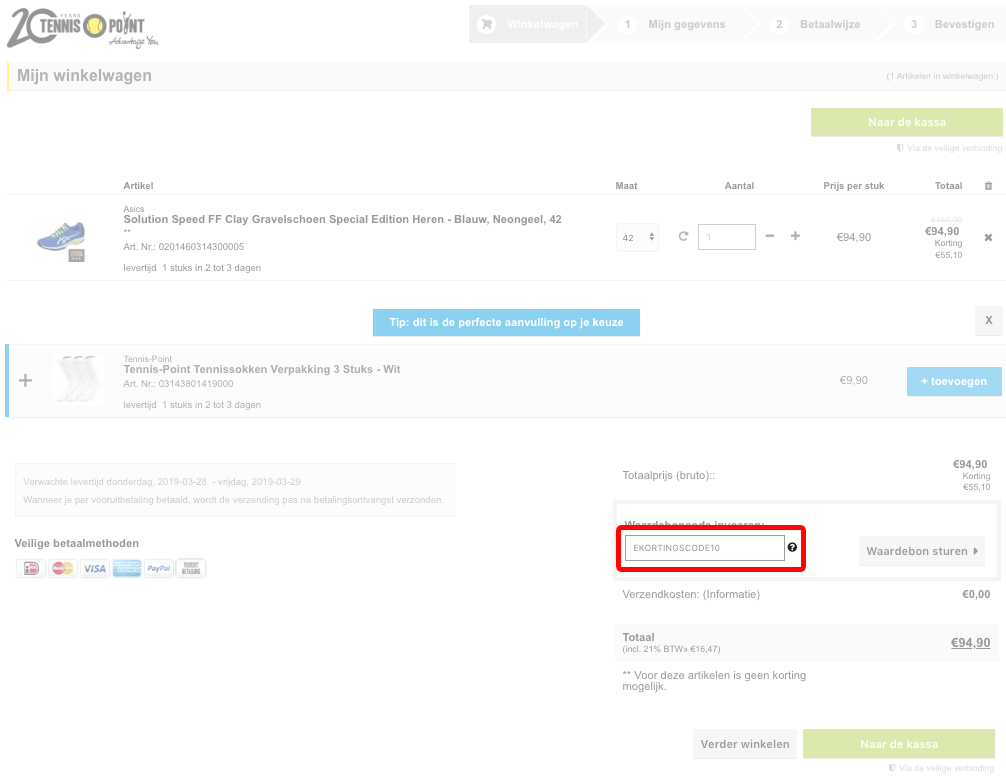This screenshot has height=778, width=1006.
Task: Open Solution Speed FF Clay product link
Action: tap(343, 219)
